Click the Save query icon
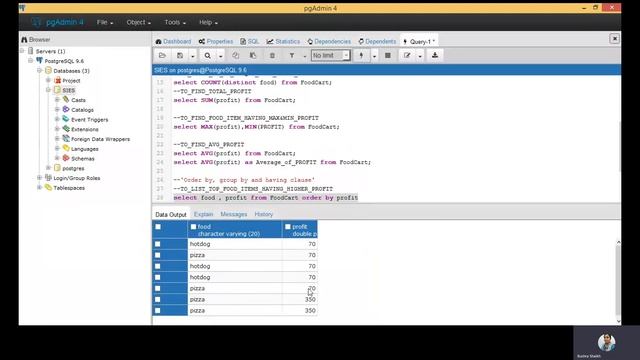 180,56
